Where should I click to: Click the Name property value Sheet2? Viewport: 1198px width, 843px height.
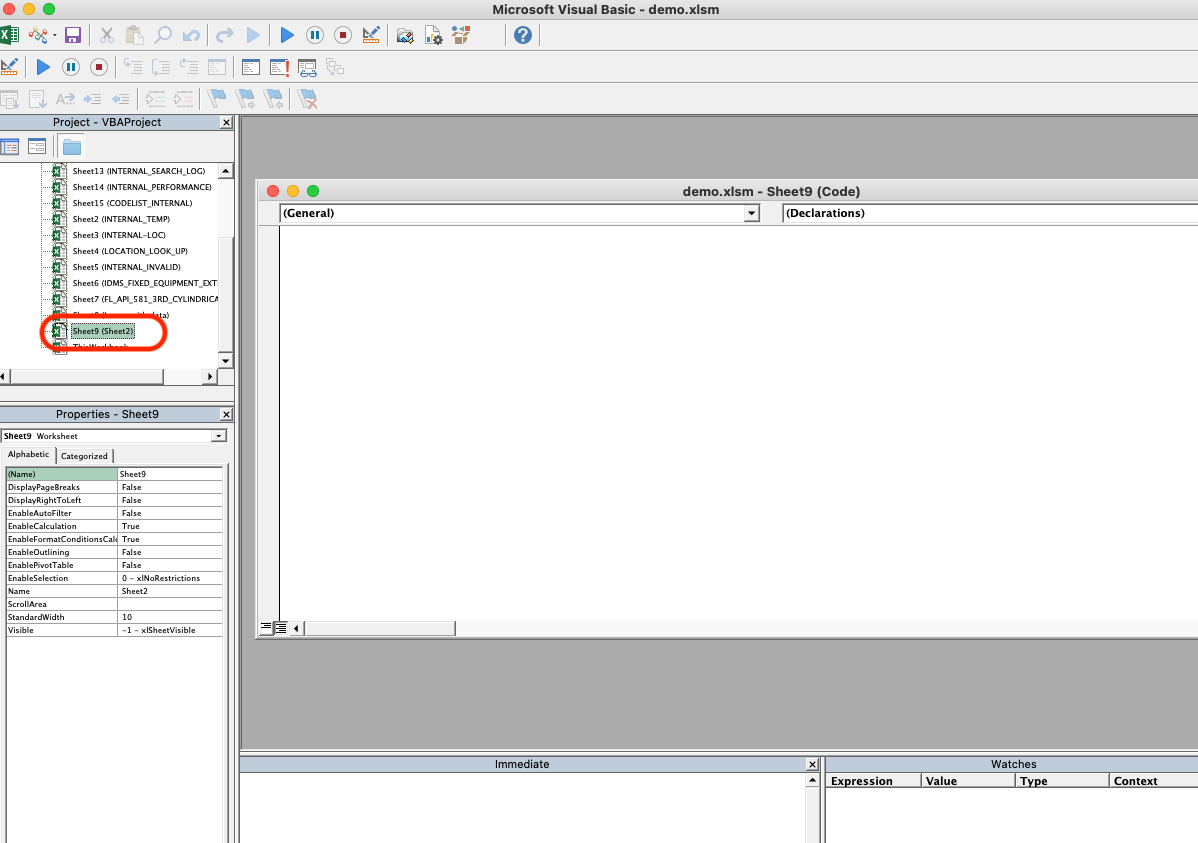[x=170, y=592]
